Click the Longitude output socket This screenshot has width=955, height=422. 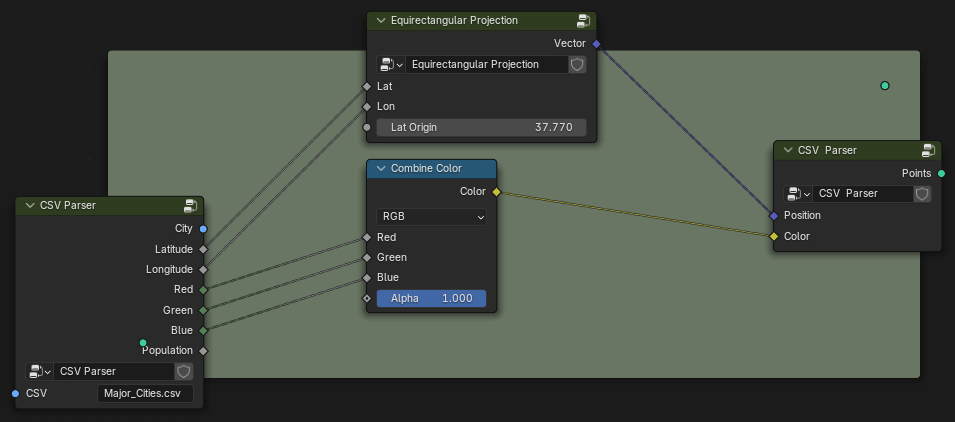click(203, 269)
